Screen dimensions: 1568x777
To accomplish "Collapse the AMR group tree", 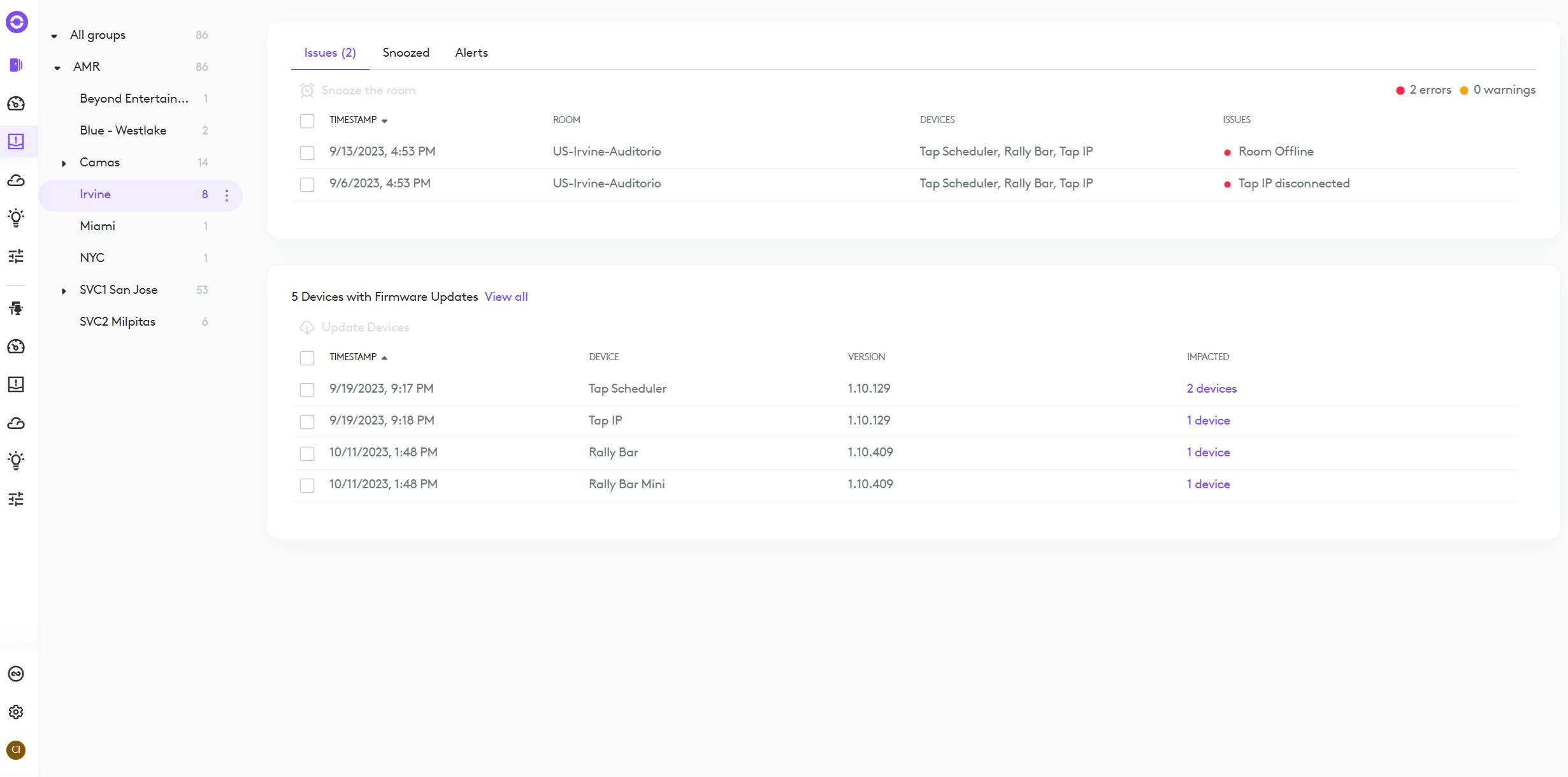I will pyautogui.click(x=57, y=68).
